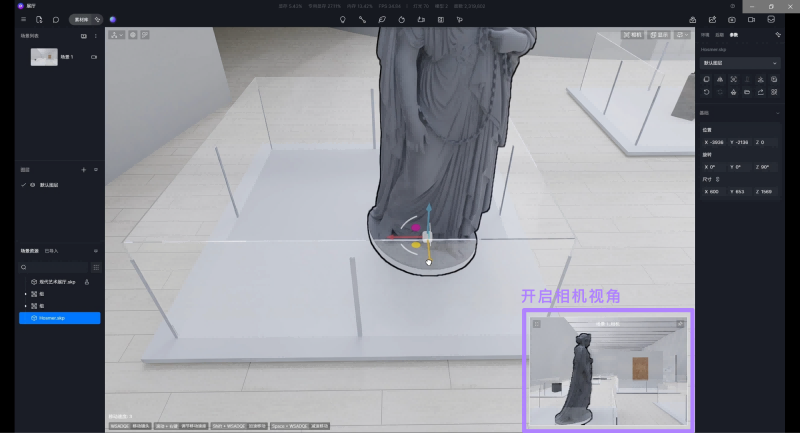Open the default layer dropdown in properties panel
The width and height of the screenshot is (800, 433).
pos(741,63)
